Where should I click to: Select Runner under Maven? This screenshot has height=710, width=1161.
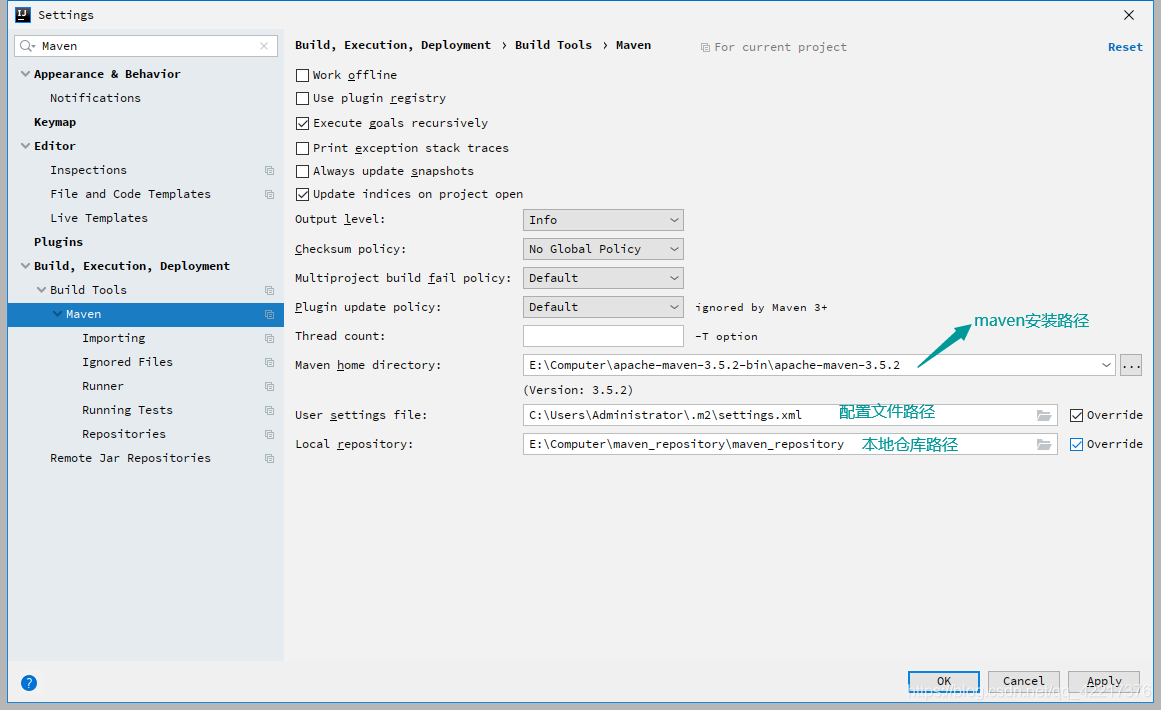tap(103, 386)
